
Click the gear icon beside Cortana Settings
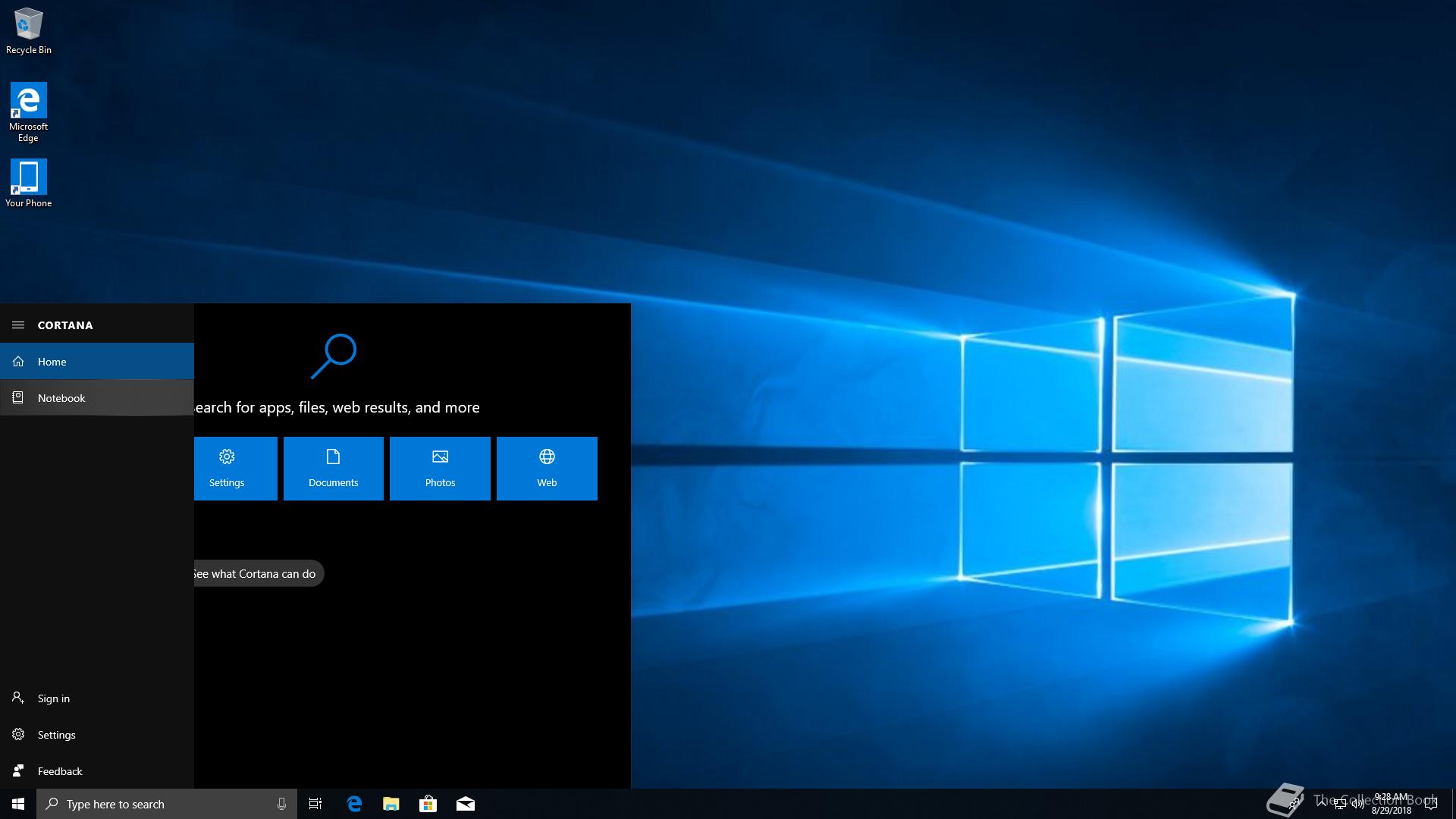pyautogui.click(x=18, y=735)
